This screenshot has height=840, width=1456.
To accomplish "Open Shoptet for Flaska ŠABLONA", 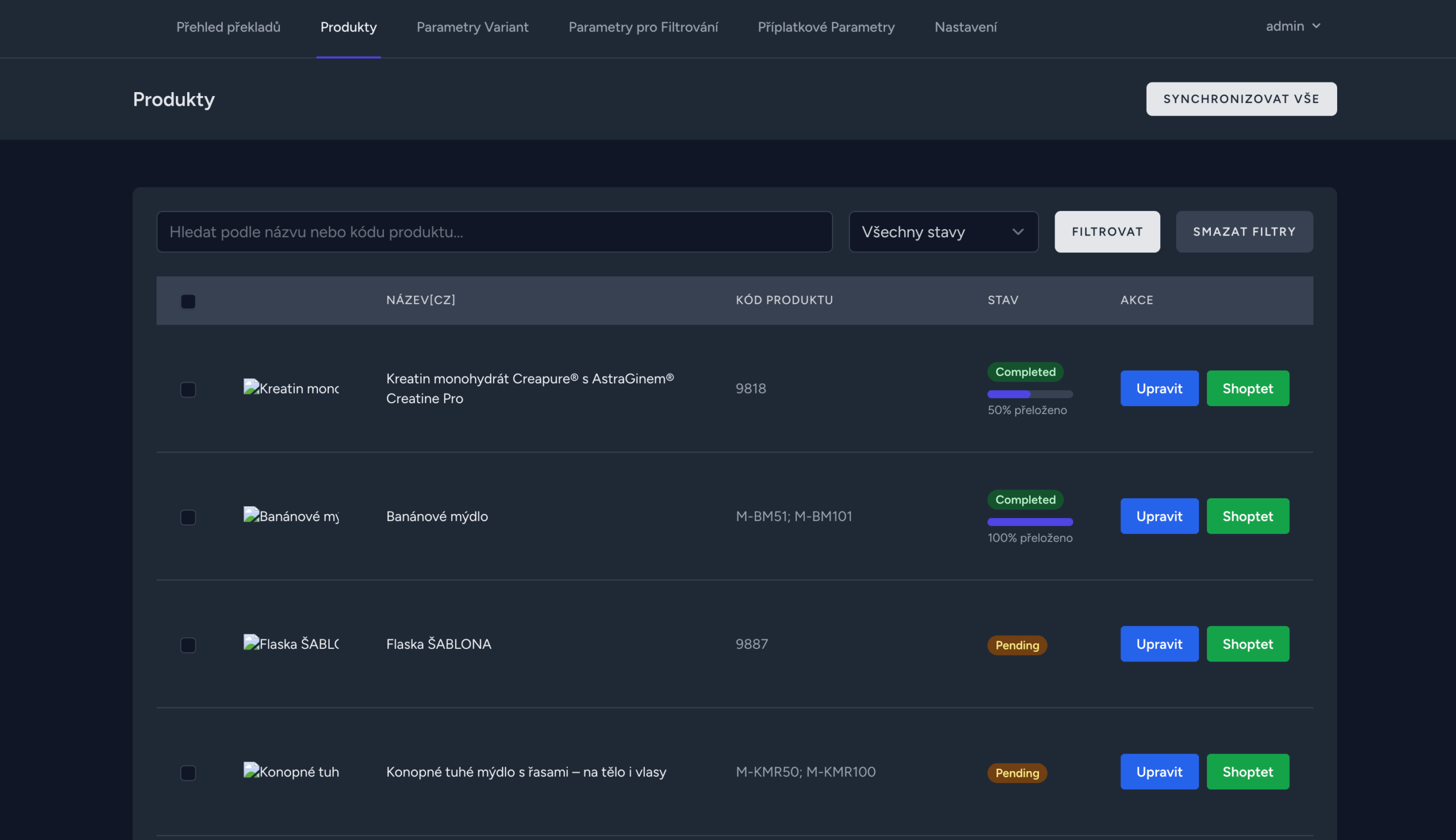I will (1247, 643).
